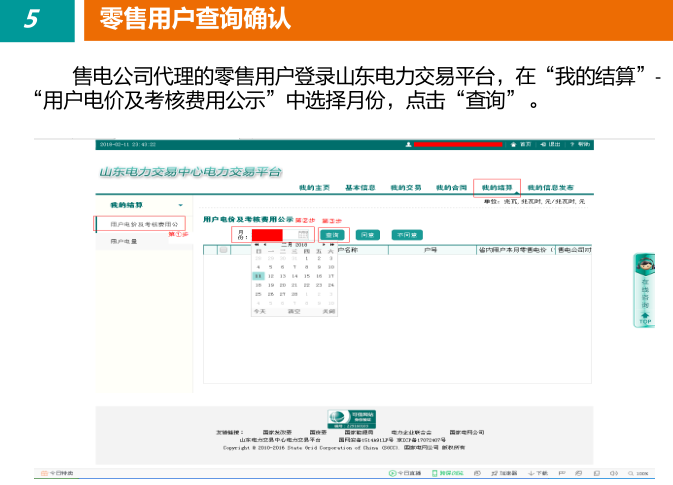Click the green 可信网站 trust badge in footer
The image size is (673, 485).
(x=338, y=418)
